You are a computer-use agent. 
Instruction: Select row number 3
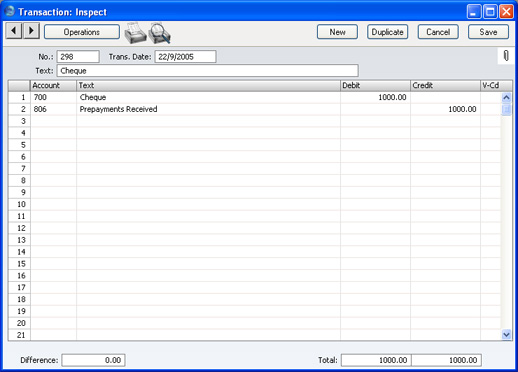[x=19, y=121]
